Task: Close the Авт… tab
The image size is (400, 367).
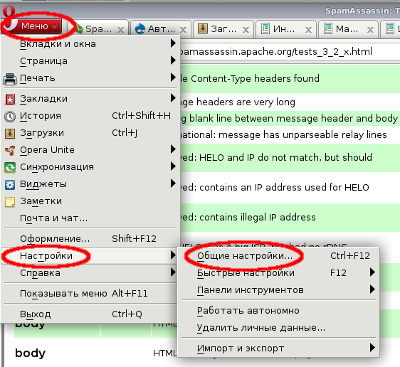Action: pyautogui.click(x=183, y=30)
